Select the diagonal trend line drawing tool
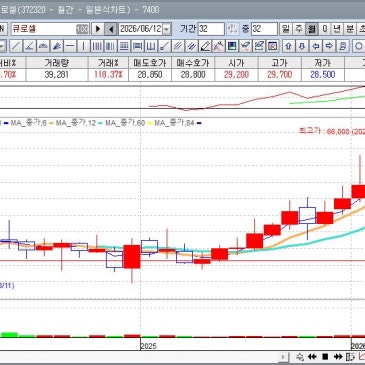Screen dimensions: 365x365 [16, 46]
